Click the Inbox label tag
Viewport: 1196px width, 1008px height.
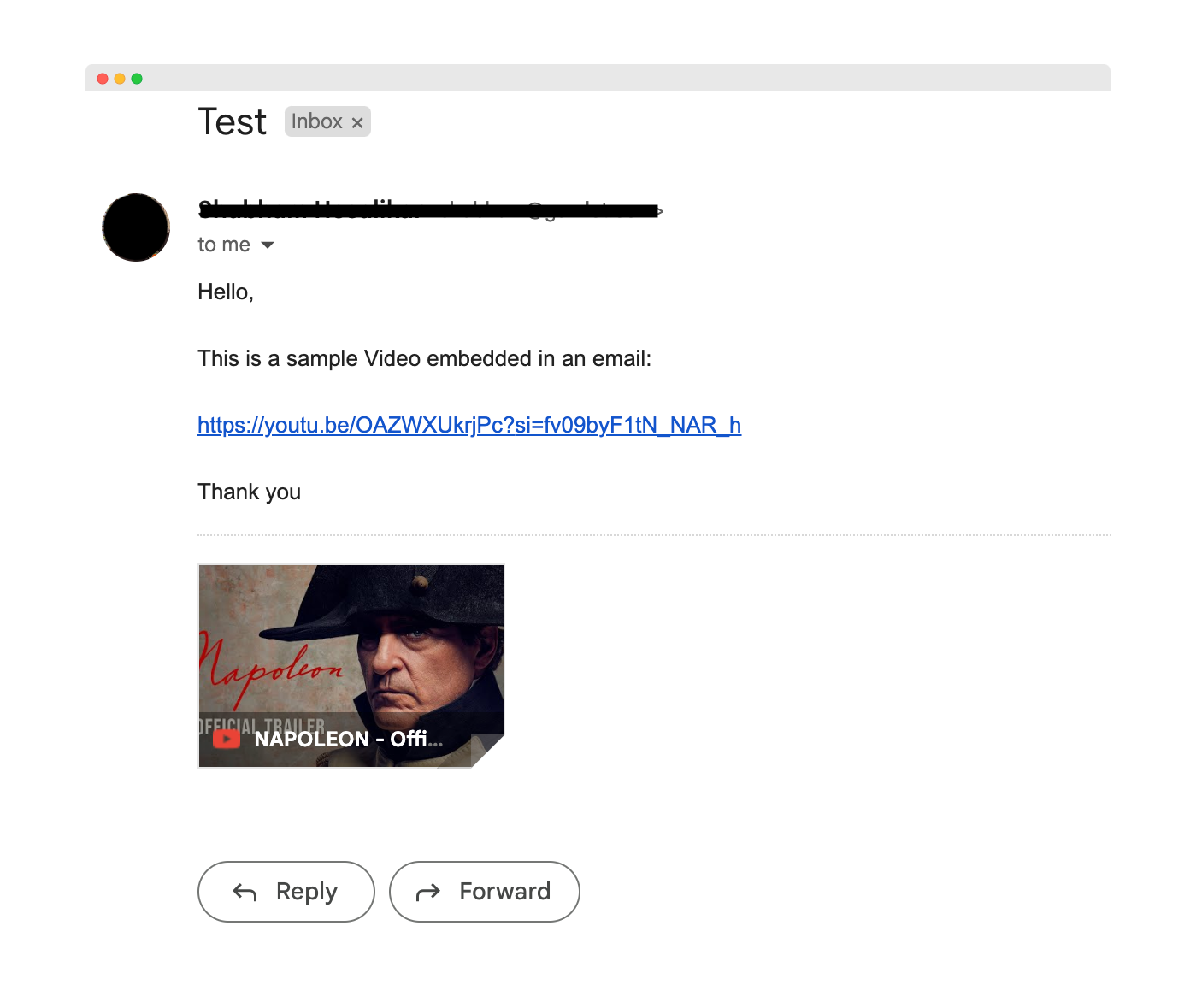321,121
